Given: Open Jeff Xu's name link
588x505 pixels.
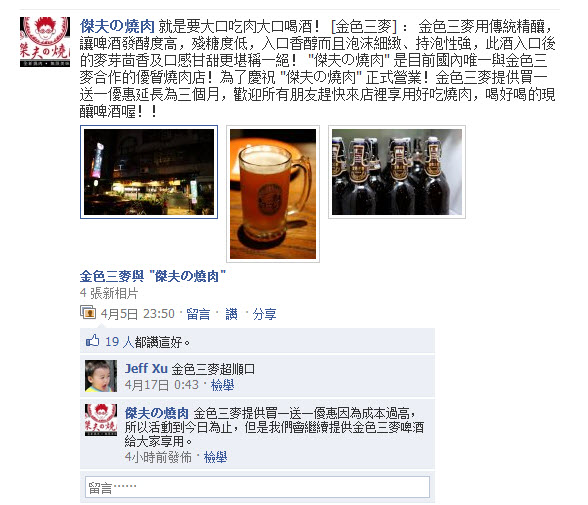Looking at the screenshot, I should pyautogui.click(x=146, y=369).
